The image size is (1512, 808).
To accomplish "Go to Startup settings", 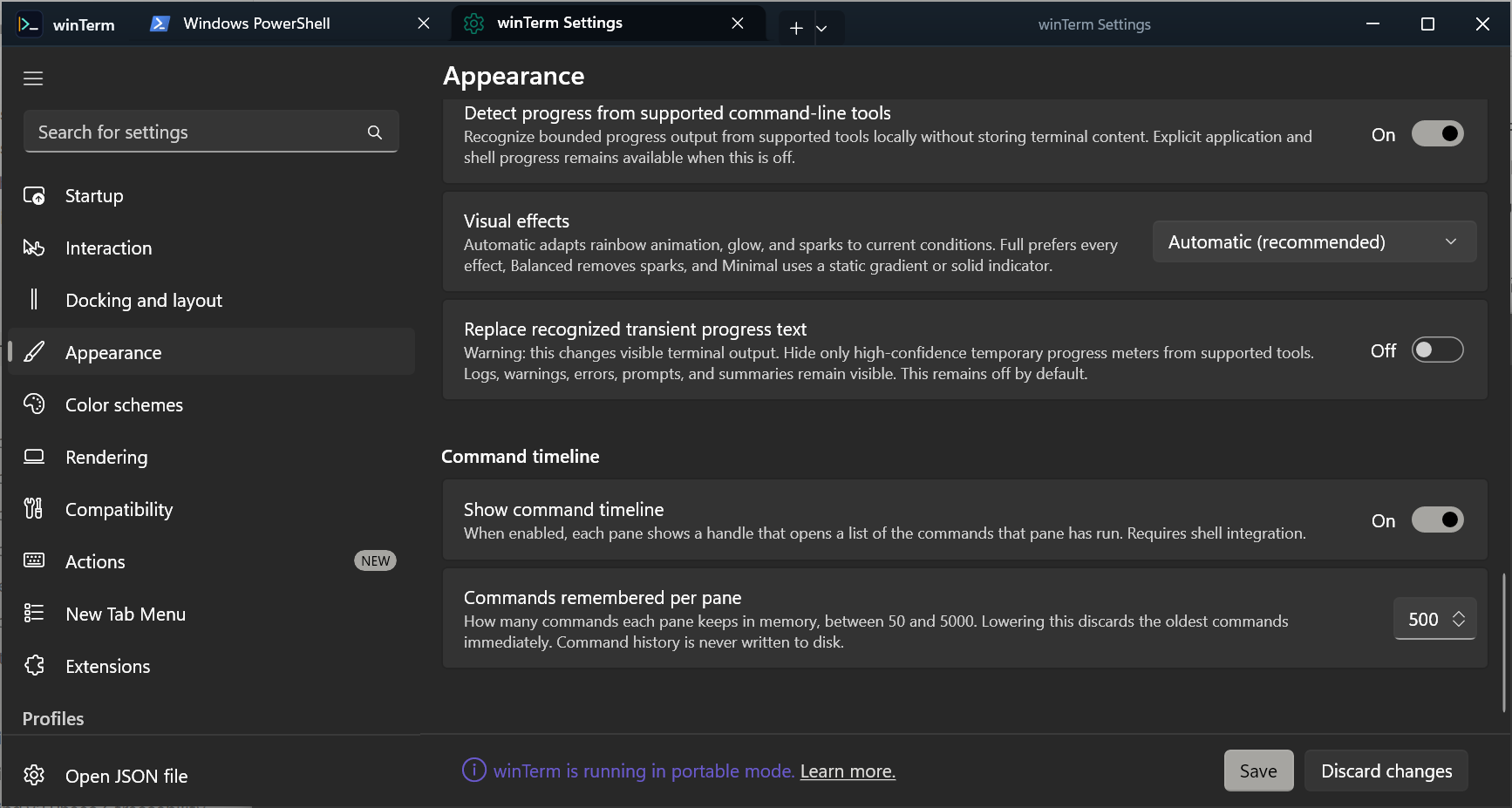I will click(212, 196).
